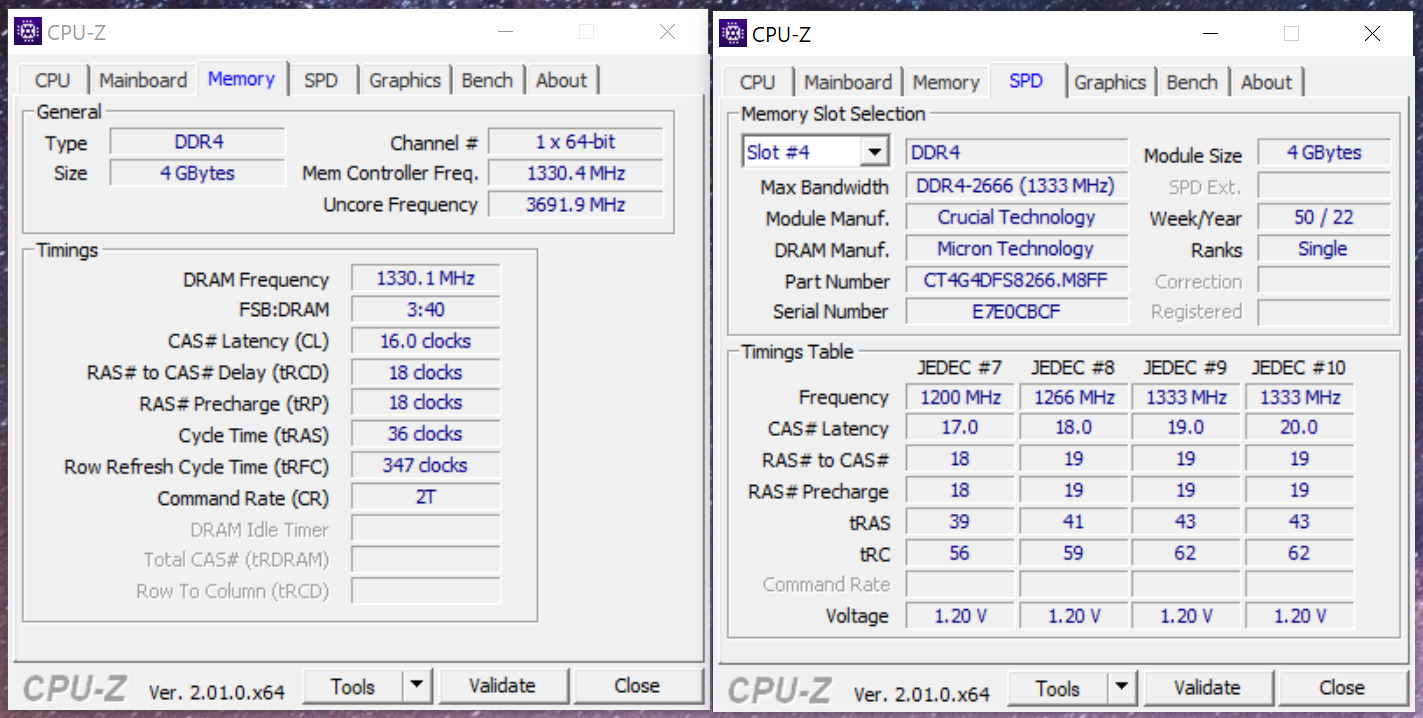Open Graphics tab in the right window
The image size is (1423, 718).
click(1110, 82)
